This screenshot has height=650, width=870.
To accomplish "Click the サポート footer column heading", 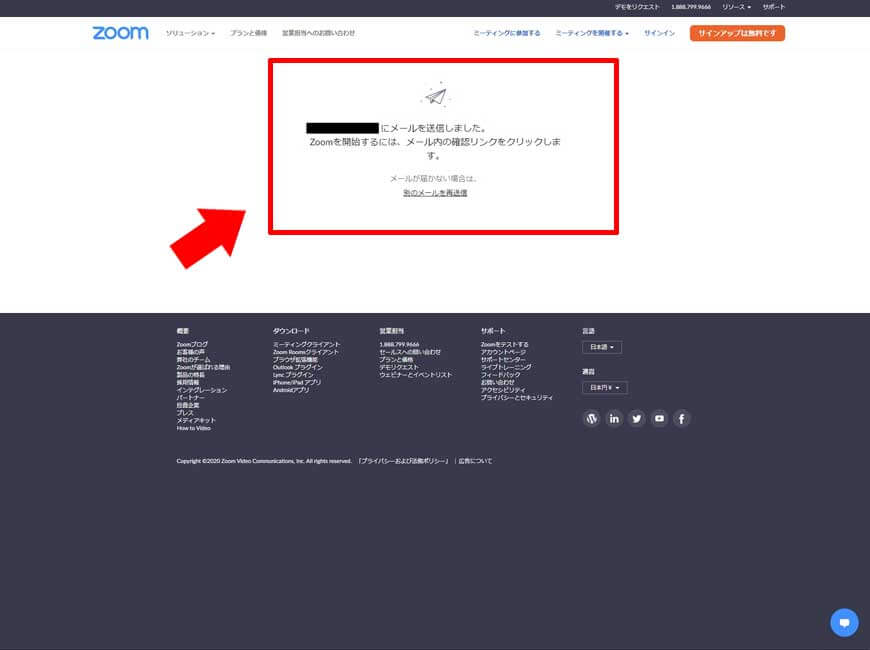I will click(x=493, y=331).
